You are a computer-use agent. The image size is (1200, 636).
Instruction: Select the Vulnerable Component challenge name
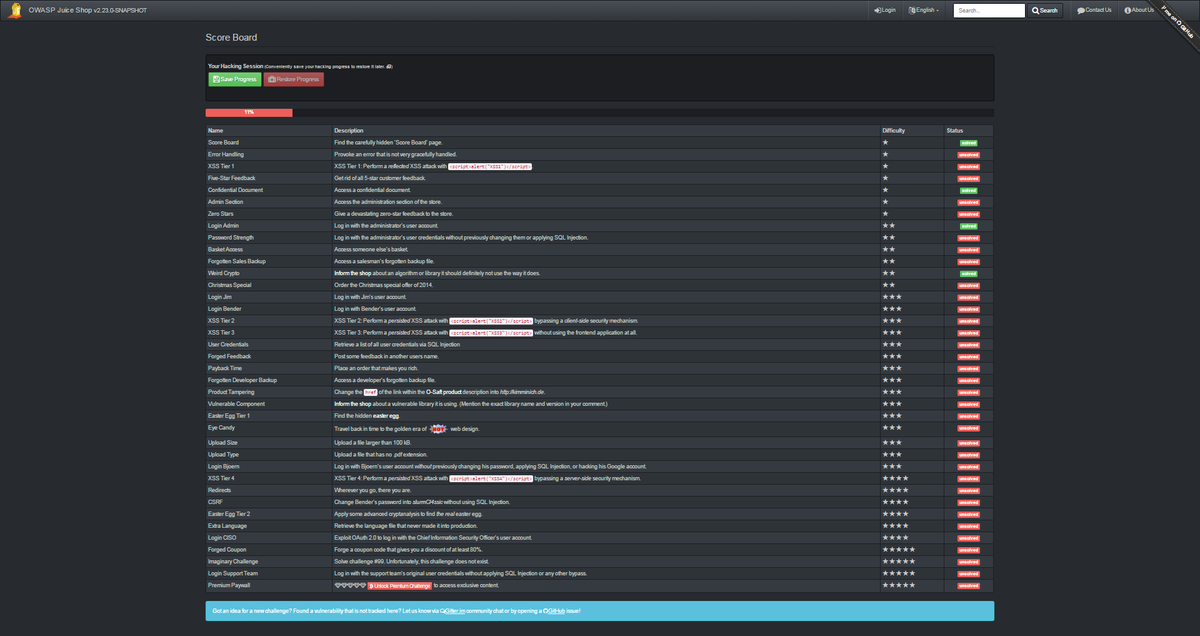point(235,404)
